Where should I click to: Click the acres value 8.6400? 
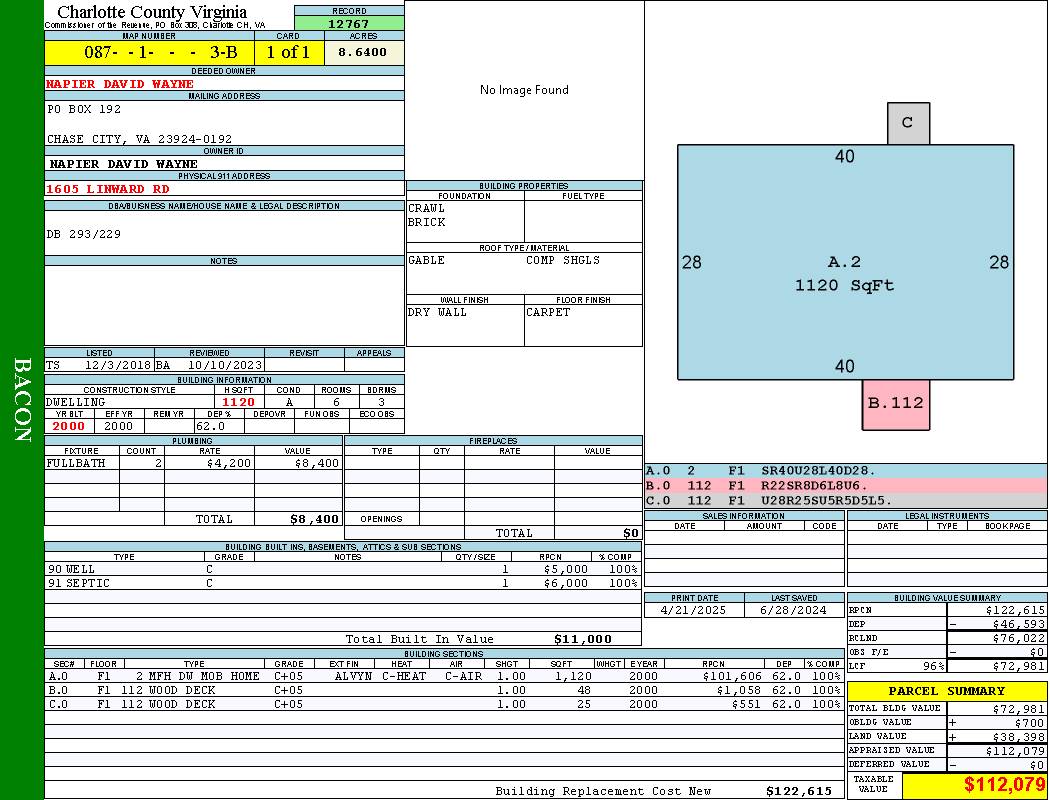click(363, 53)
